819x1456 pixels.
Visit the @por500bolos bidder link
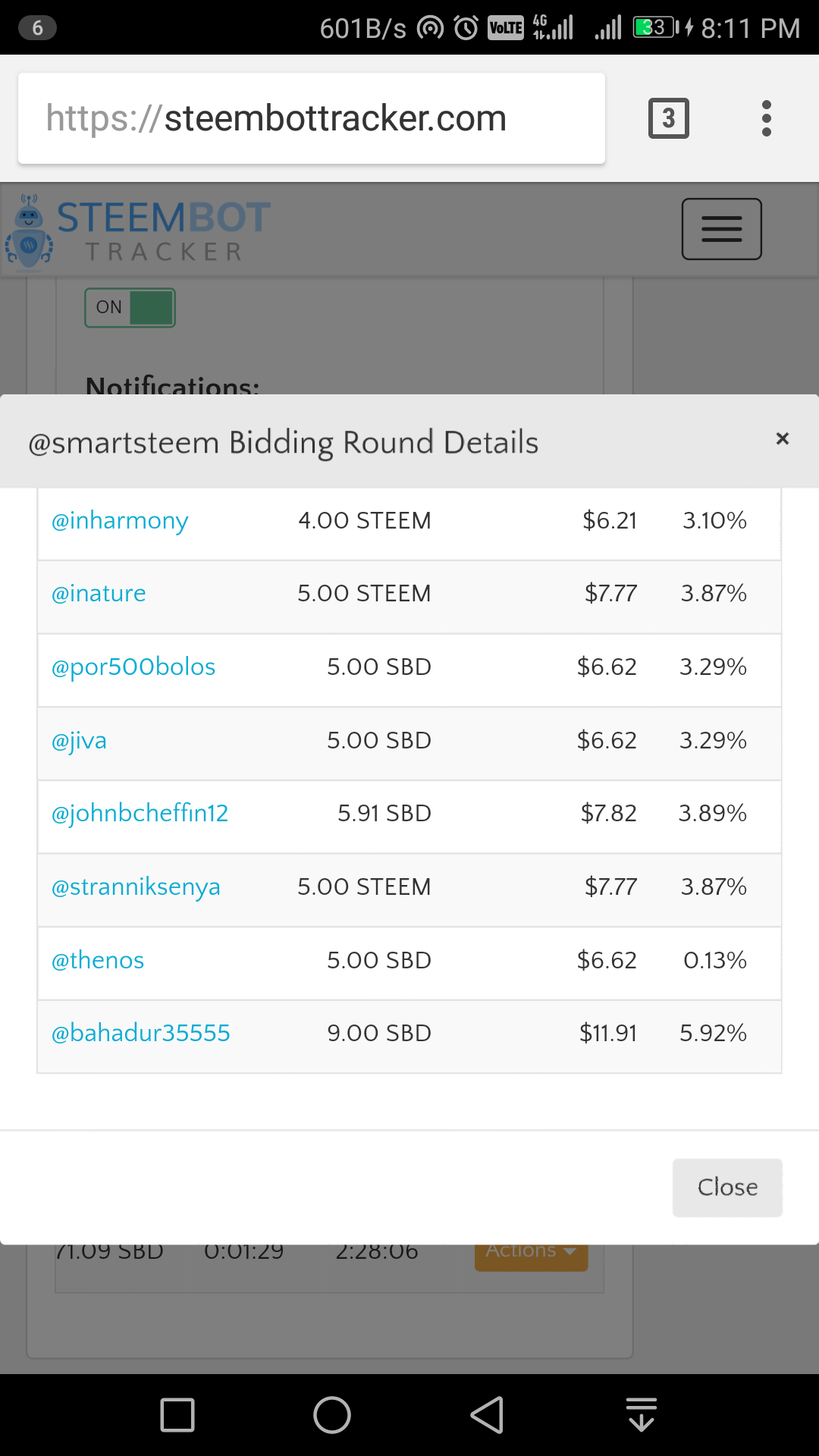(133, 667)
